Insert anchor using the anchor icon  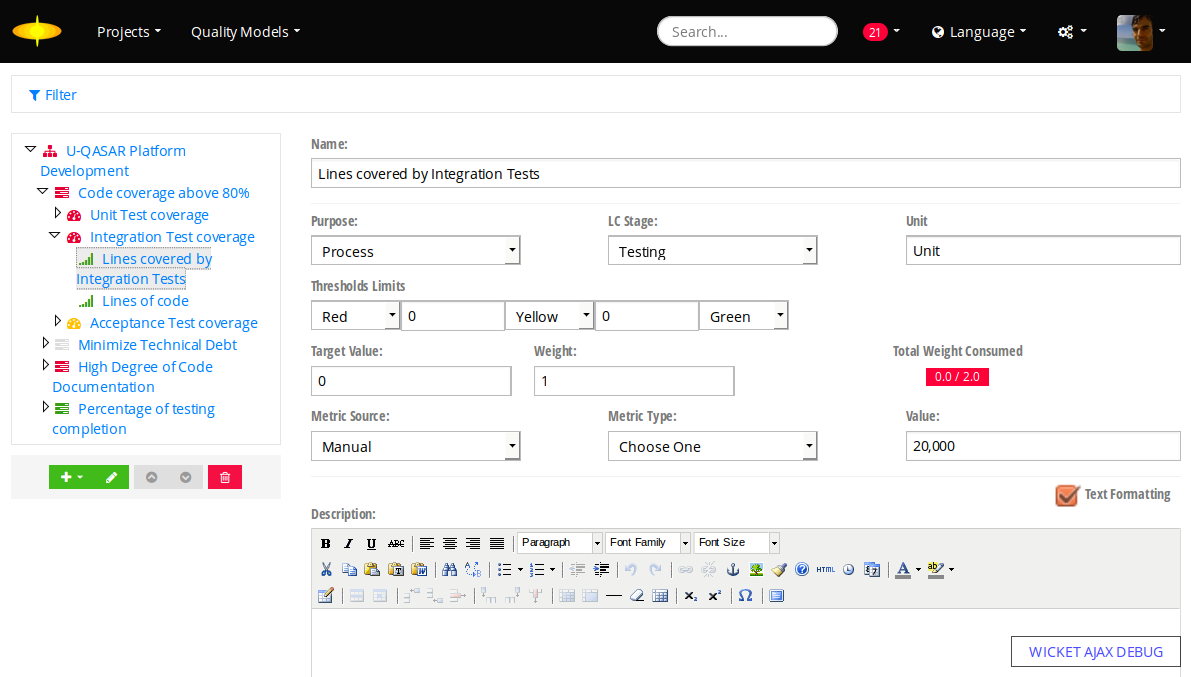732,570
